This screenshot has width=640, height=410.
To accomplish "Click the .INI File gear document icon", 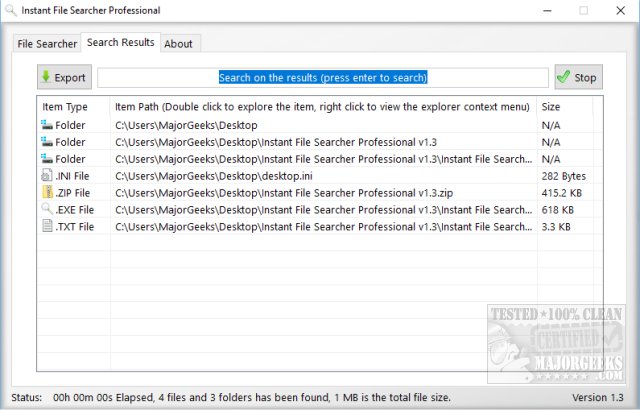I will [x=47, y=175].
